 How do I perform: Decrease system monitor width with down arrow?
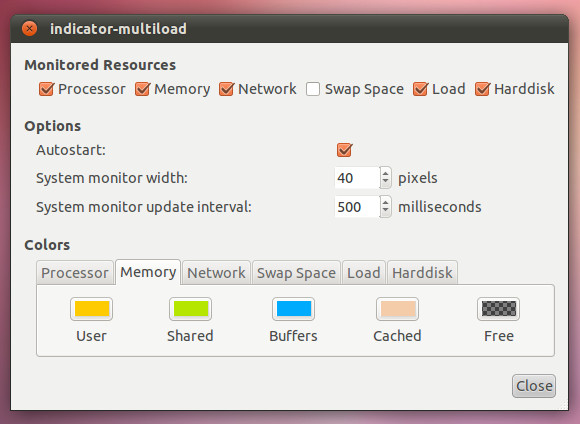point(385,183)
